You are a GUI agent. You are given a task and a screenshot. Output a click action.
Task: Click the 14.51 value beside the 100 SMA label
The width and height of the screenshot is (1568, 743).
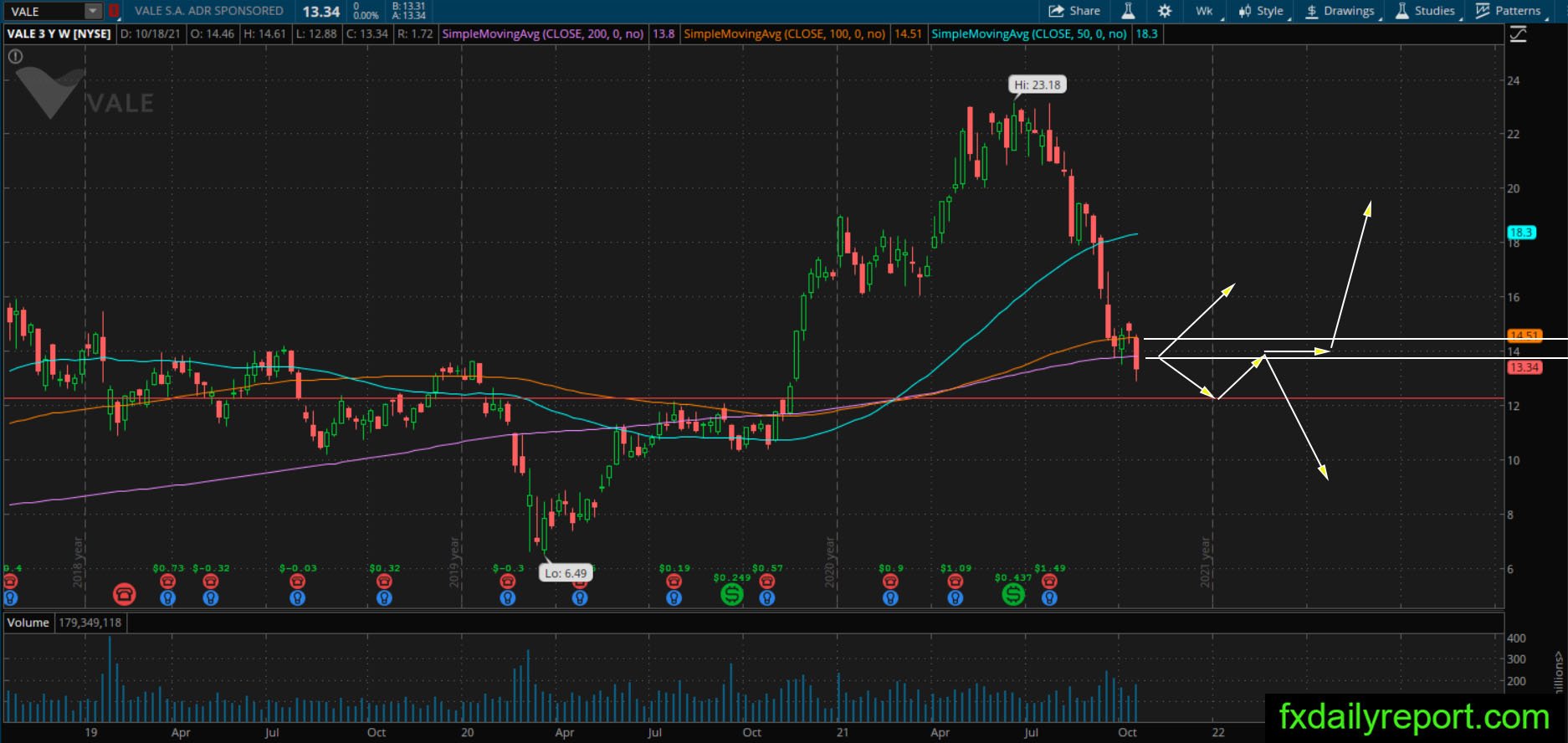pyautogui.click(x=908, y=34)
